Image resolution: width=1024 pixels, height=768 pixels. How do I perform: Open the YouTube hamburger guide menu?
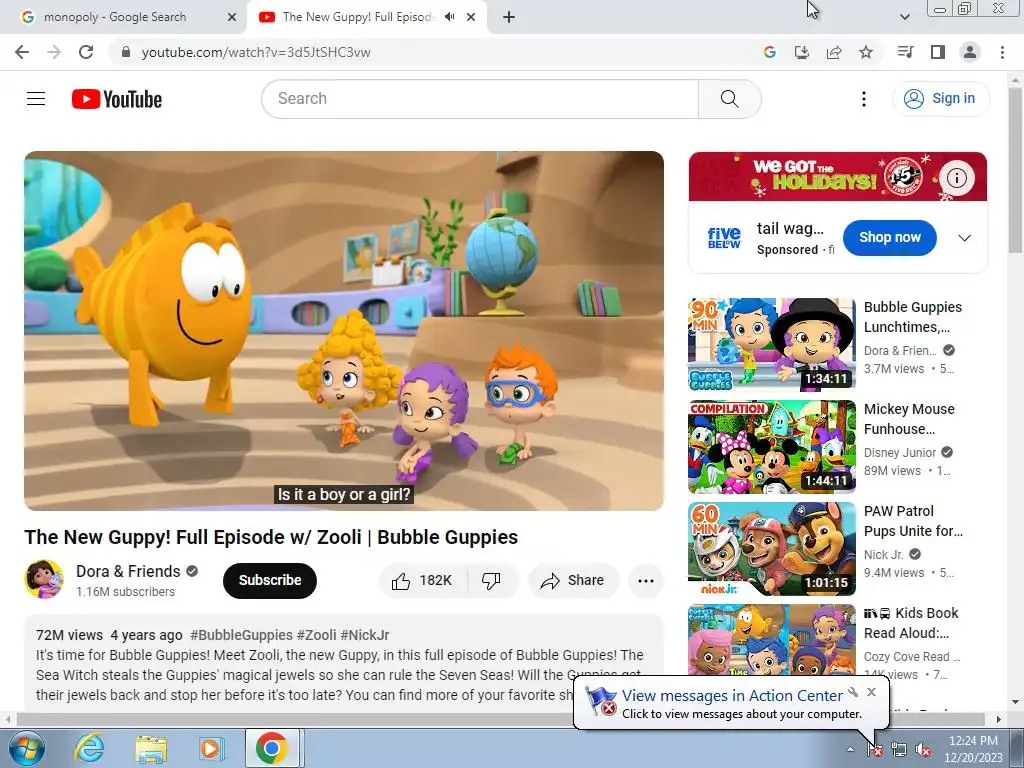click(x=36, y=99)
